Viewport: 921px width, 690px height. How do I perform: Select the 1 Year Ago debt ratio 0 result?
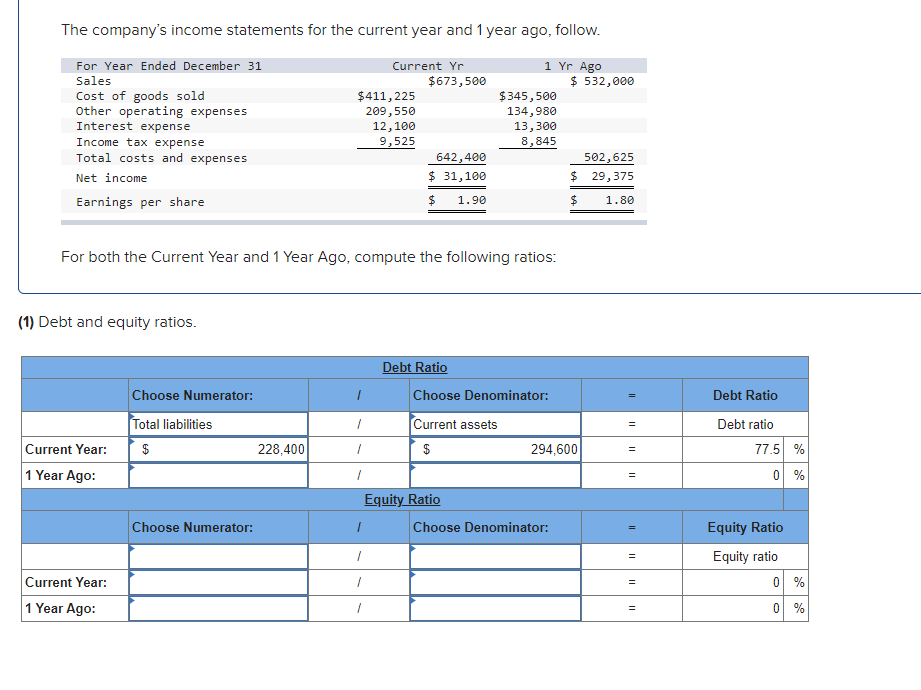click(x=732, y=475)
